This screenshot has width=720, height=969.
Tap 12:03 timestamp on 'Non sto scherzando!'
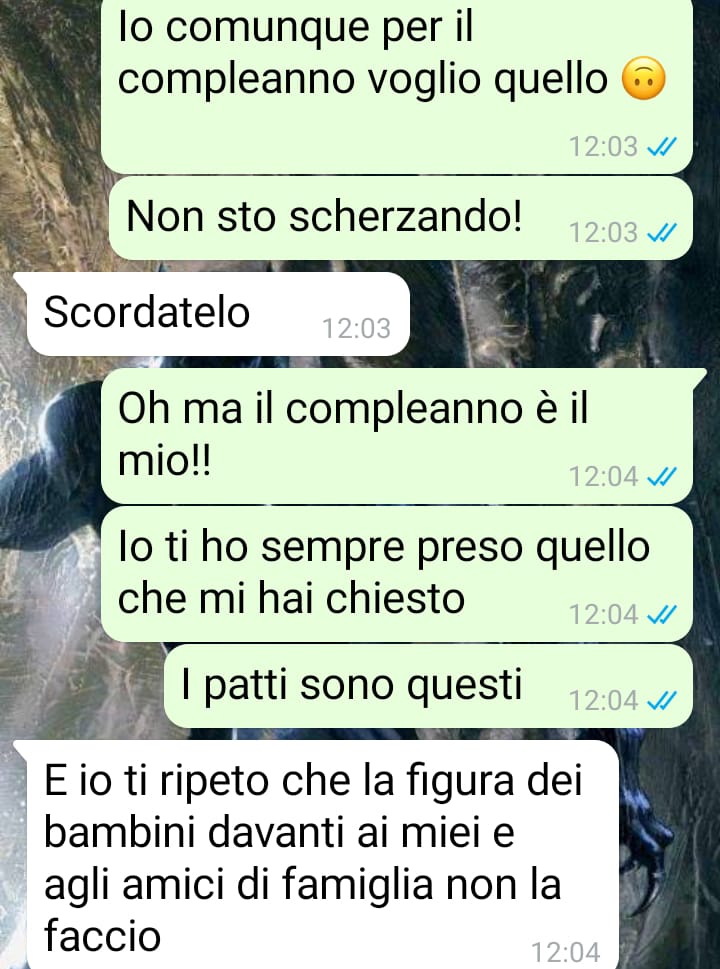coord(603,232)
